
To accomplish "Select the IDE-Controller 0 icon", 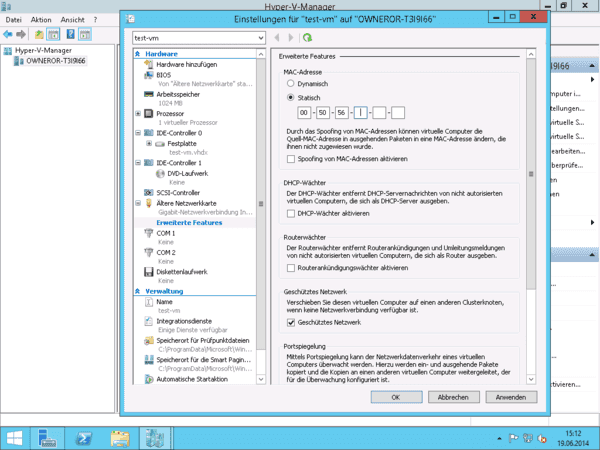I will 148,133.
